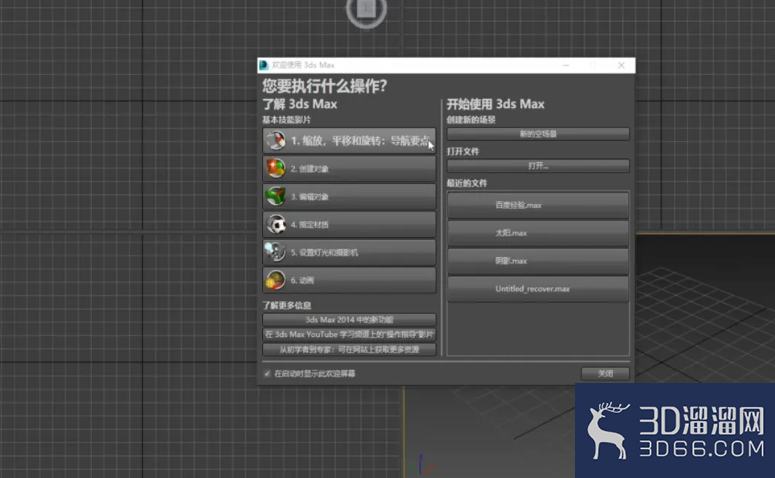Open the beginner to expert resources link
This screenshot has height=478, width=775.
[349, 349]
